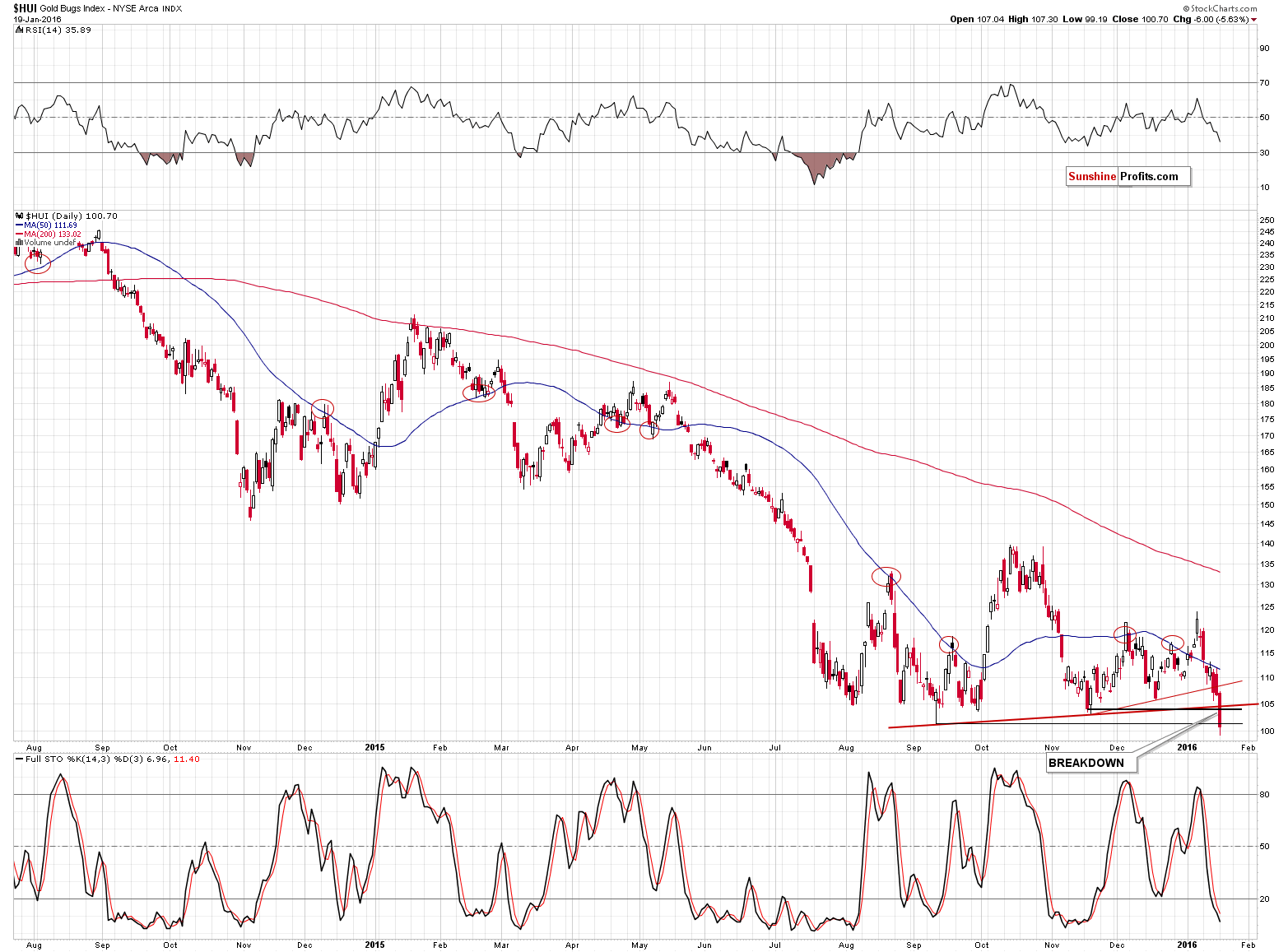Click the MA(50) 111.69 legend entry
Viewport: 1288px width, 952px height.
tap(47, 225)
